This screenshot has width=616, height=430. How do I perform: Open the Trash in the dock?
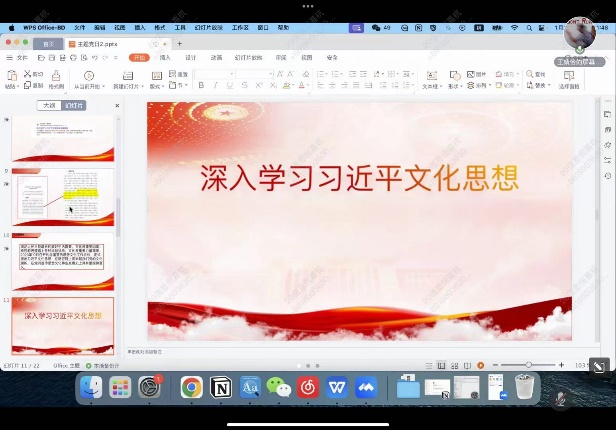(525, 387)
